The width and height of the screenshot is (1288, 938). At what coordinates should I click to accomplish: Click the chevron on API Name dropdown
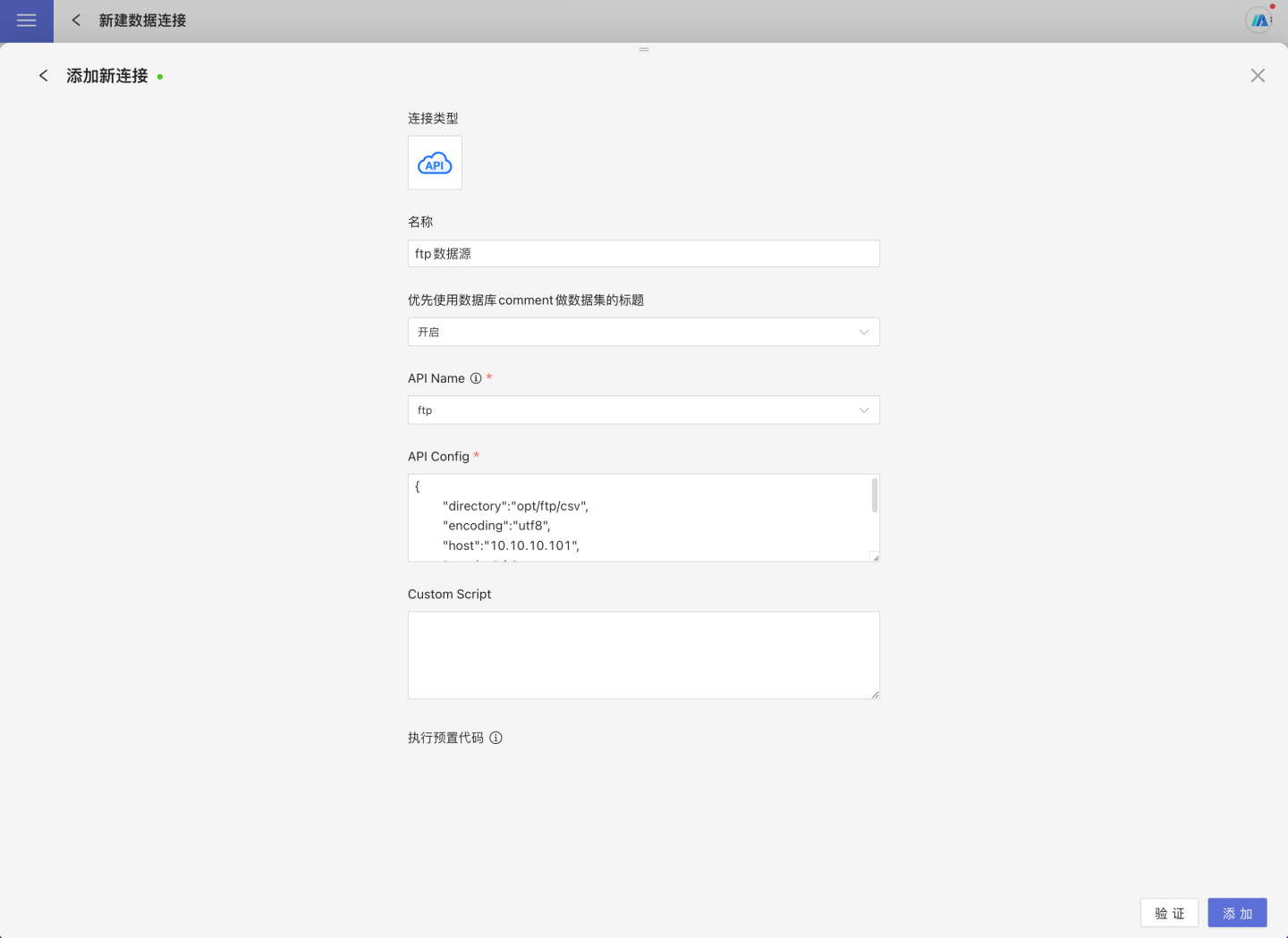coord(864,410)
